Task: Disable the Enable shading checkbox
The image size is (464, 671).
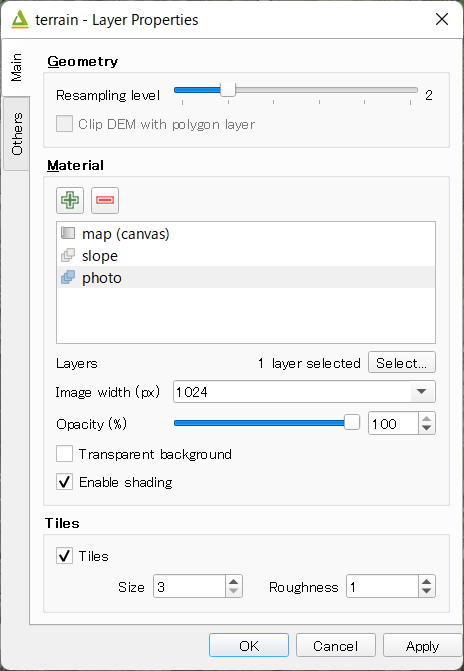Action: pos(64,482)
